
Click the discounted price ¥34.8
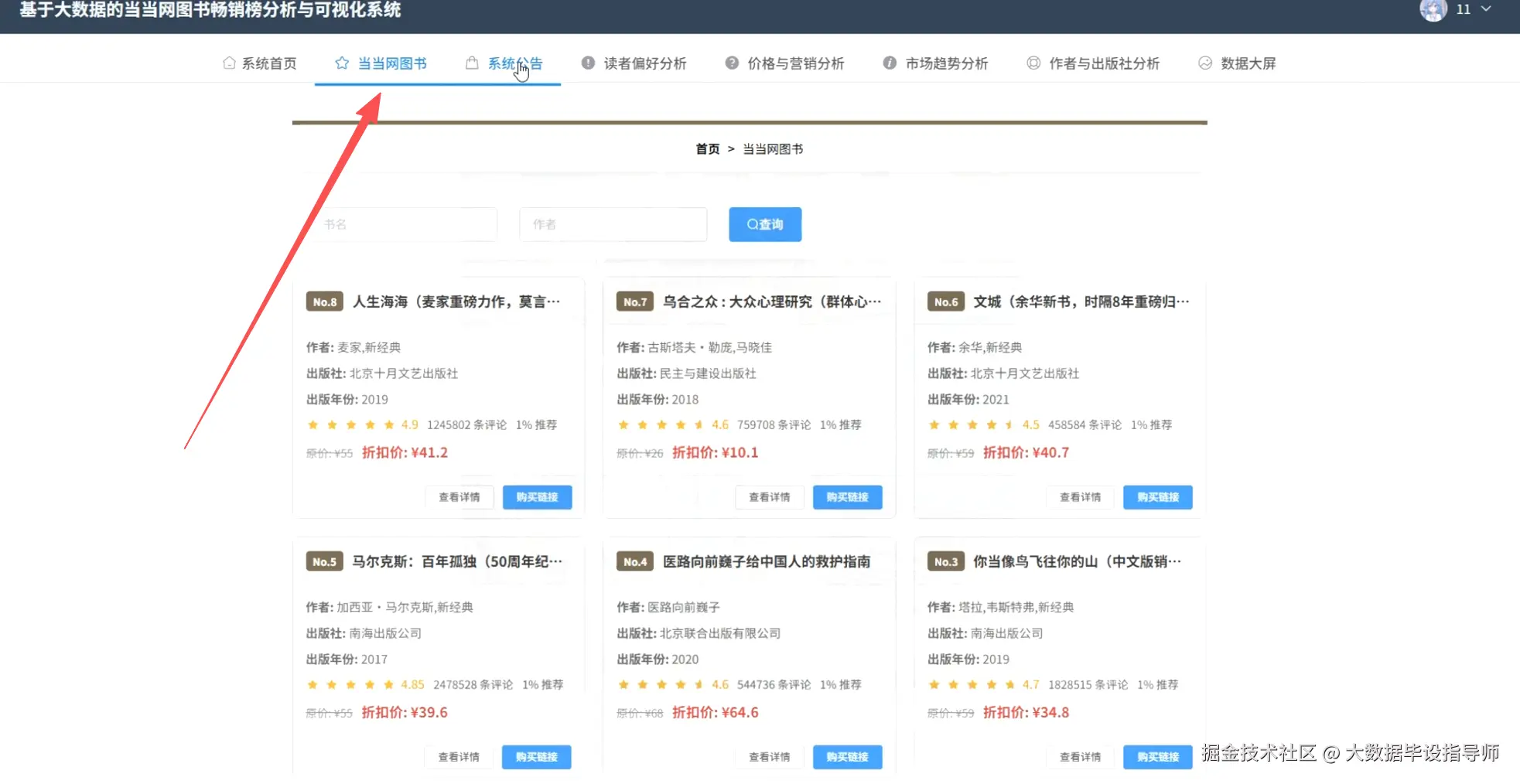coord(1026,712)
